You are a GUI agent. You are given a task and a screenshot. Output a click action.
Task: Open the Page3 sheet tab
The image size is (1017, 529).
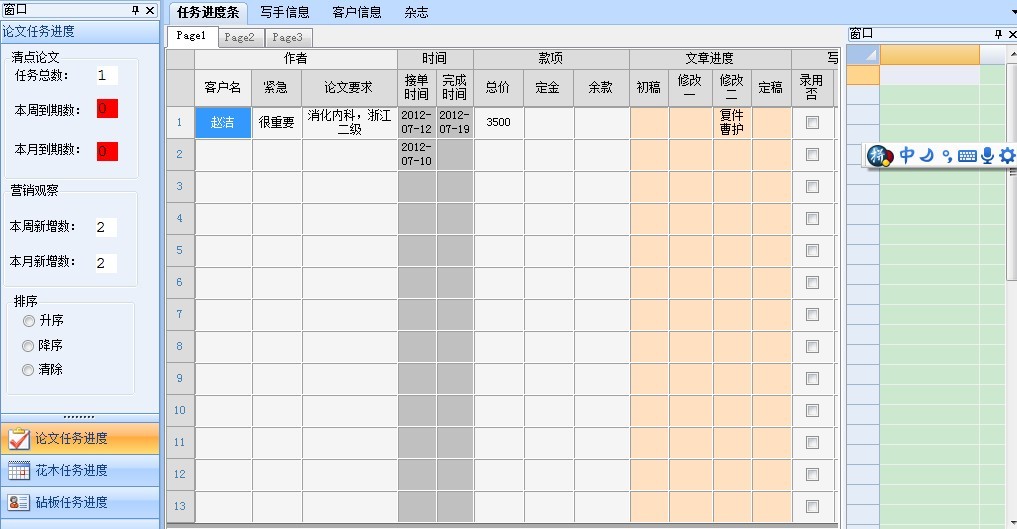pyautogui.click(x=287, y=38)
